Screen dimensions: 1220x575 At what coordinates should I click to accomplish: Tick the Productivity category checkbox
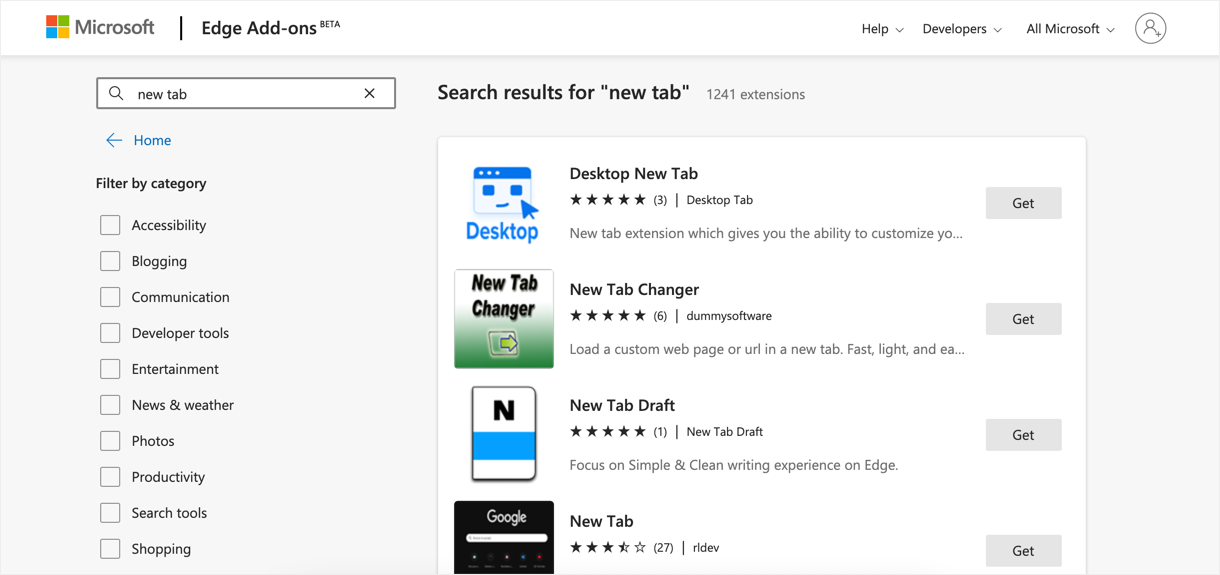point(110,477)
